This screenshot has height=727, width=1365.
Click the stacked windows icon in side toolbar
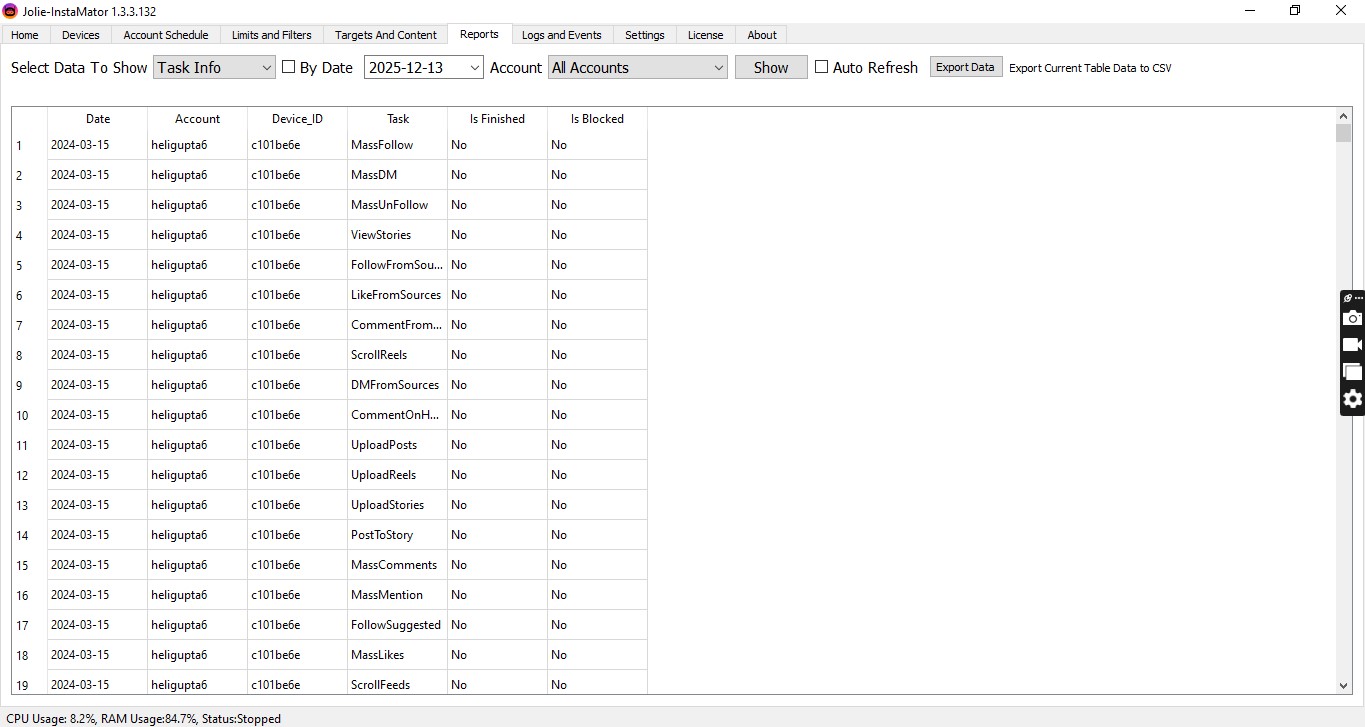1352,371
